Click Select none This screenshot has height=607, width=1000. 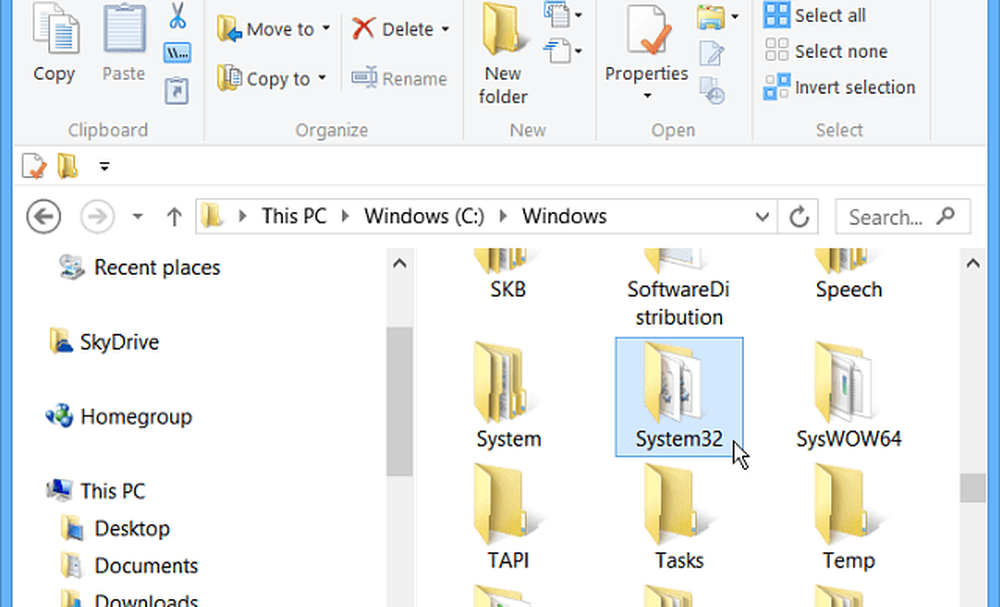(x=826, y=50)
